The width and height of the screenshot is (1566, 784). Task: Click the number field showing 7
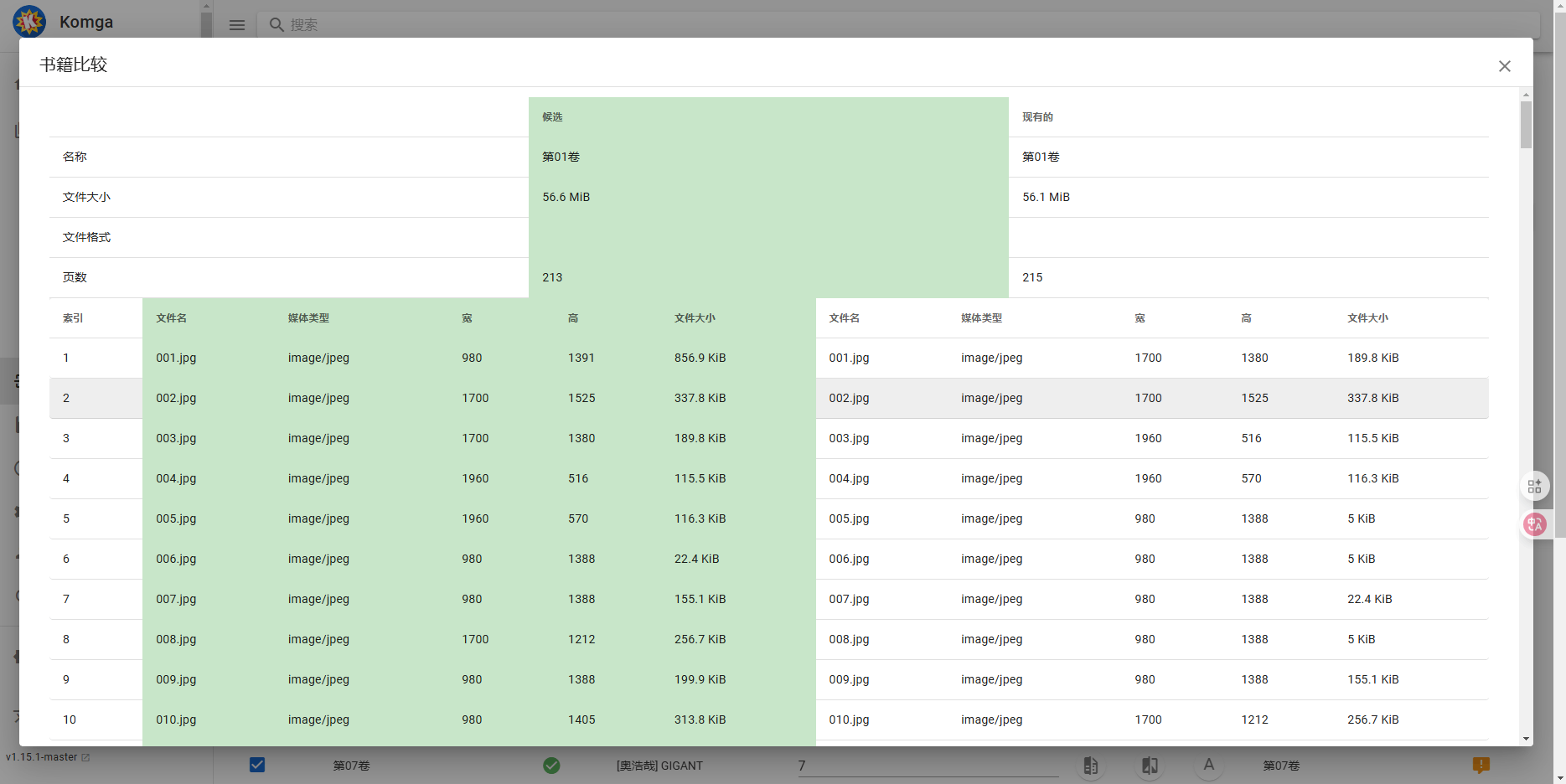click(928, 766)
